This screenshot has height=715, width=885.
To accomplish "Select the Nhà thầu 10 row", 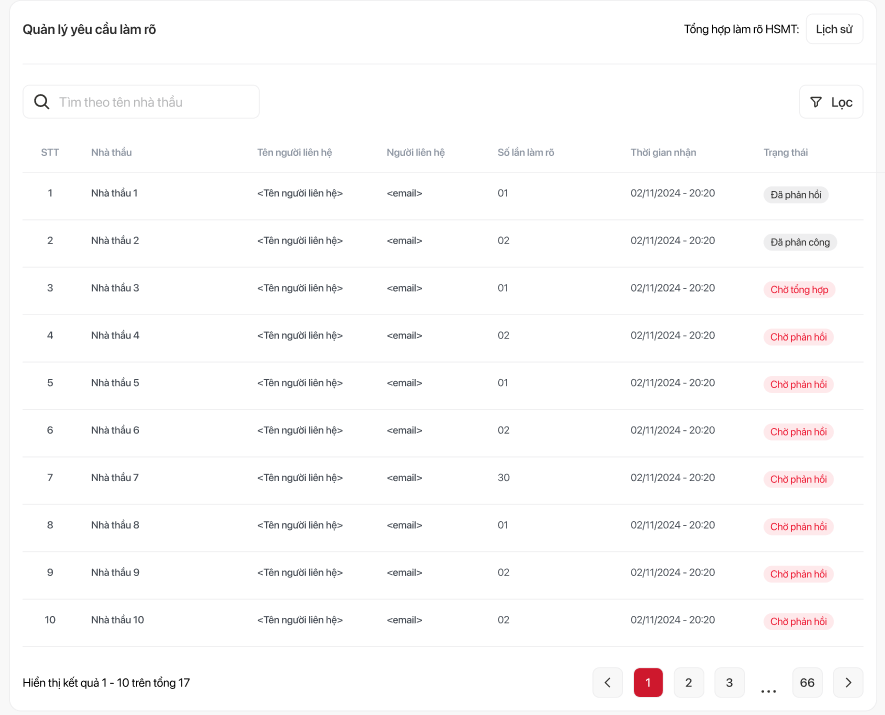I will [x=117, y=620].
